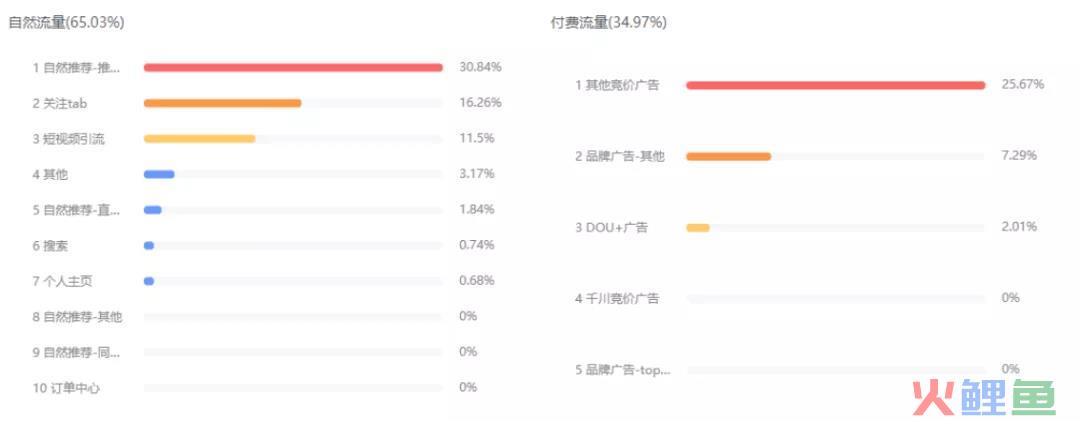Image resolution: width=1080 pixels, height=421 pixels.
Task: Click the 搜索 row label
Action: point(50,246)
